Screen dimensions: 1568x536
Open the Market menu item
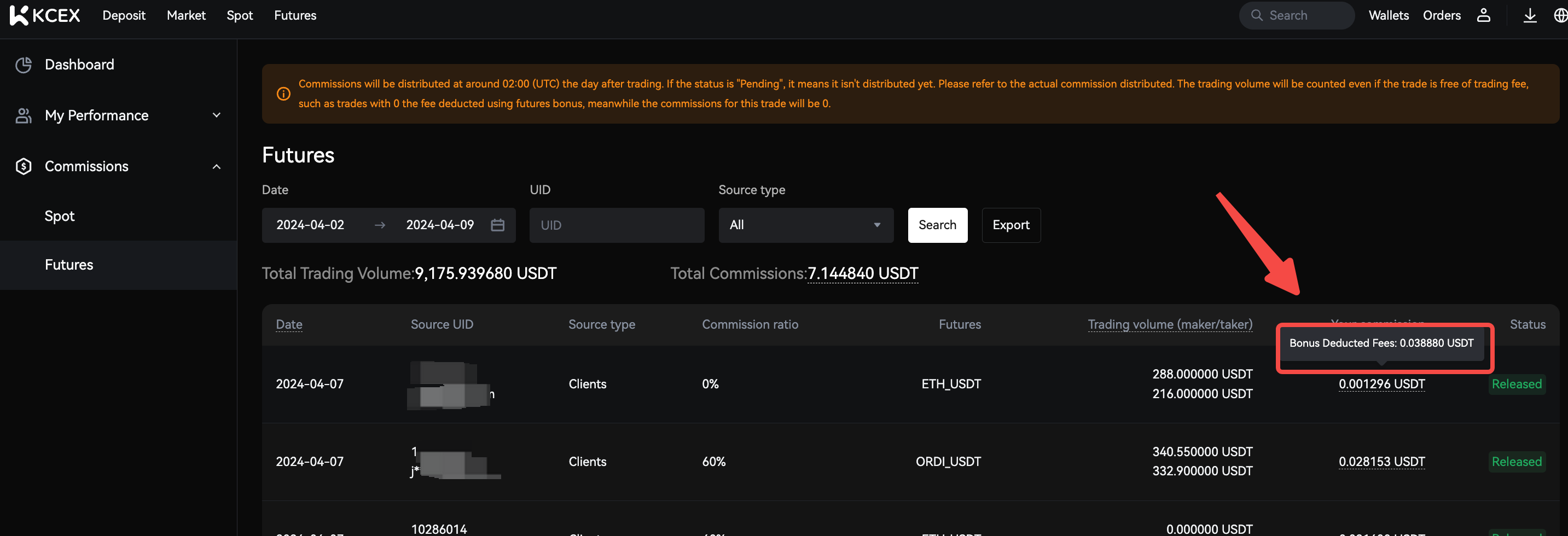click(185, 15)
